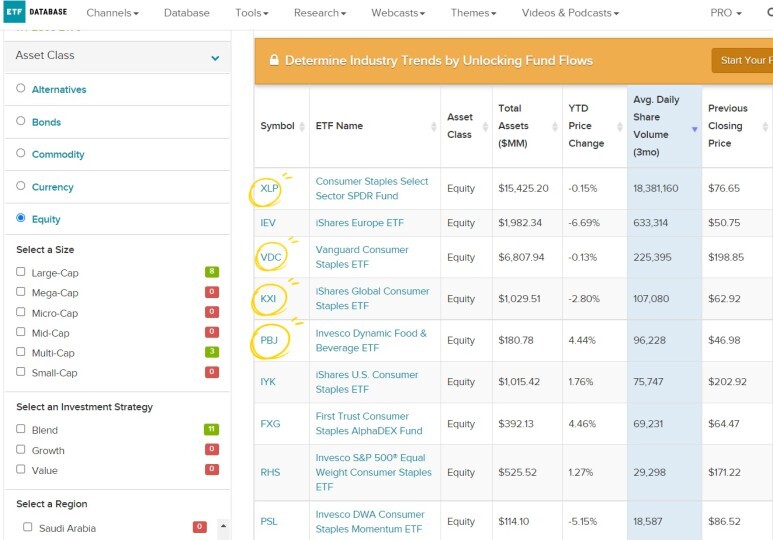This screenshot has width=773, height=540.
Task: Open Invesco DWA Consumer Staples Momentum ETF
Action: (x=370, y=521)
